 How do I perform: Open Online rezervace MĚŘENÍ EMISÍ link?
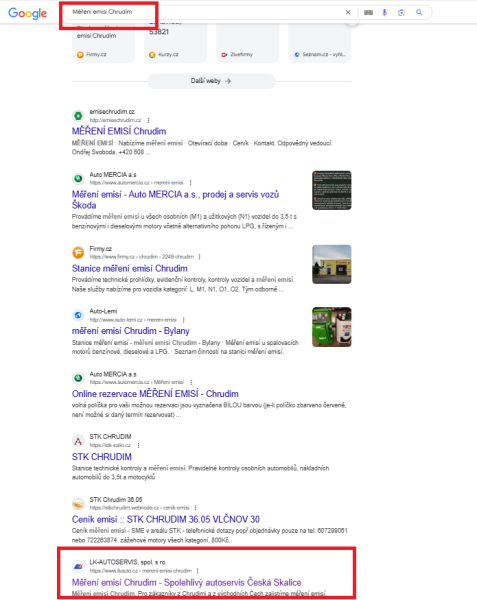pyautogui.click(x=155, y=394)
